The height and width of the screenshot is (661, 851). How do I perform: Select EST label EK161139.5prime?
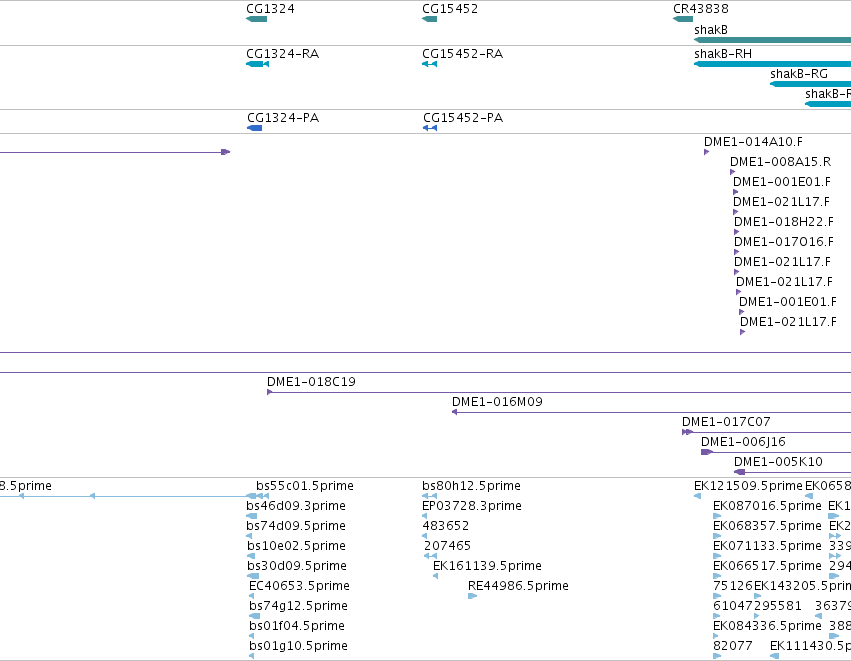(487, 566)
